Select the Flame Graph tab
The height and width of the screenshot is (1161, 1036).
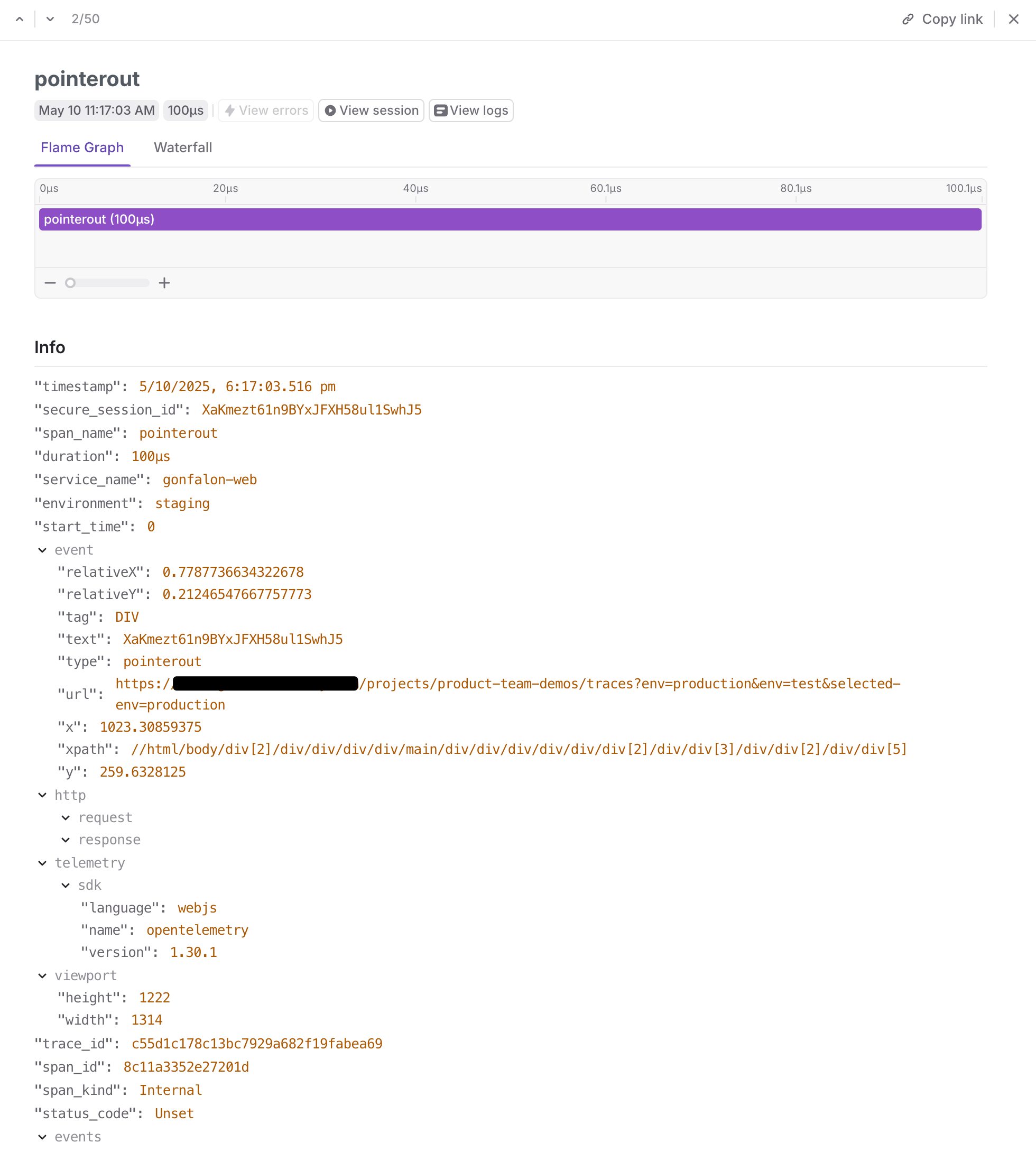click(82, 148)
